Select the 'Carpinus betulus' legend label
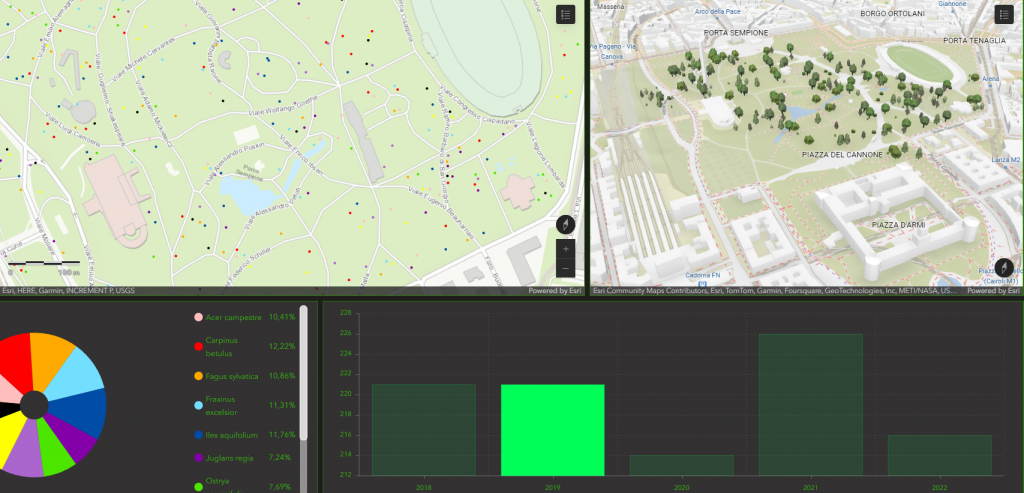Viewport: 1024px width, 493px height. pos(221,347)
